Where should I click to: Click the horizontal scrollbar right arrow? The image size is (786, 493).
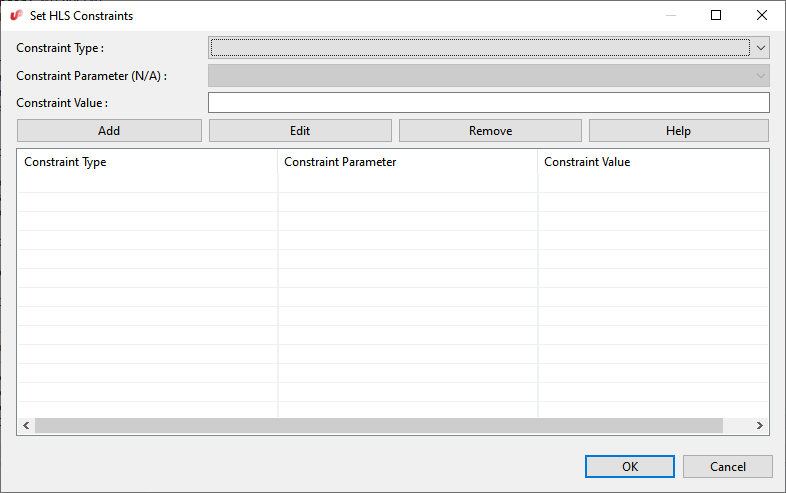[x=760, y=426]
